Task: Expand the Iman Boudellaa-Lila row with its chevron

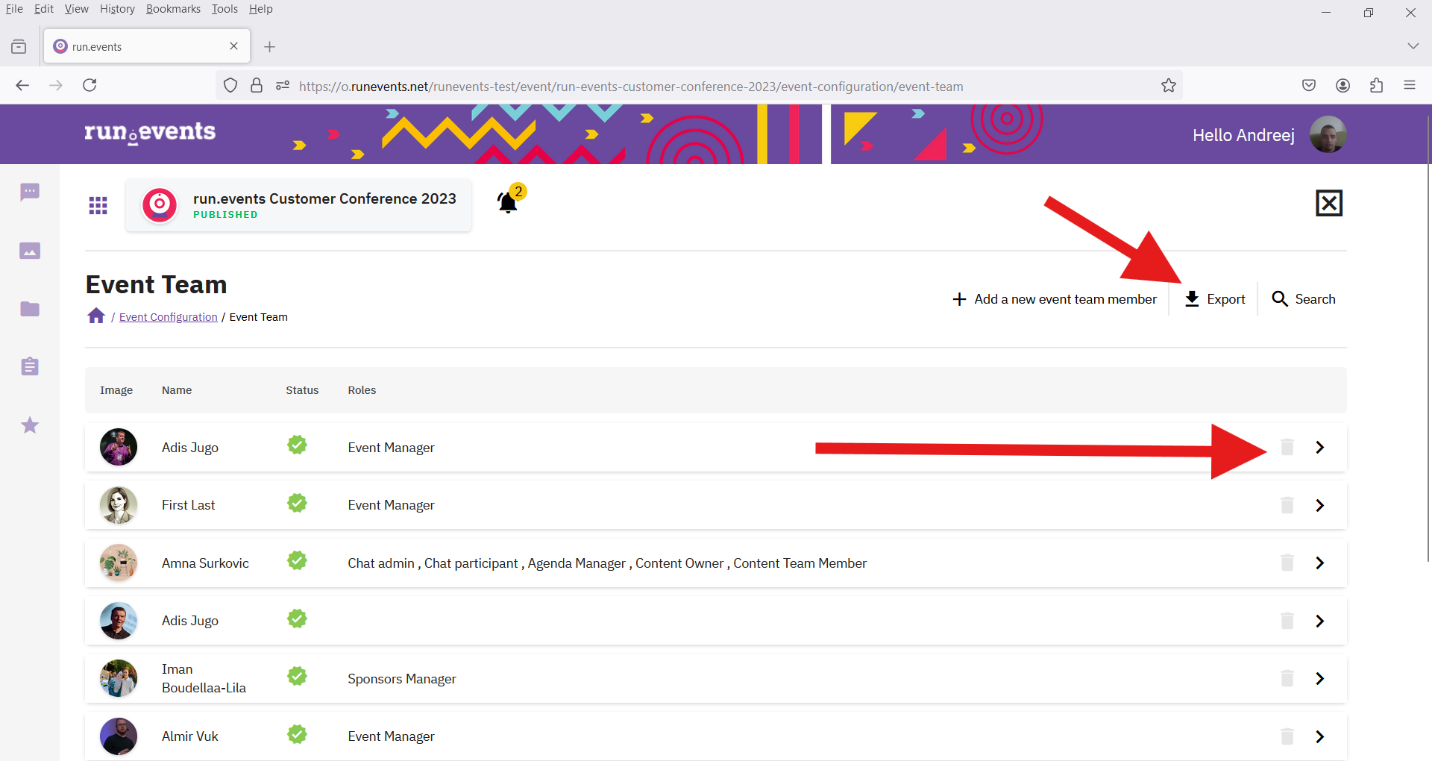Action: click(x=1320, y=679)
